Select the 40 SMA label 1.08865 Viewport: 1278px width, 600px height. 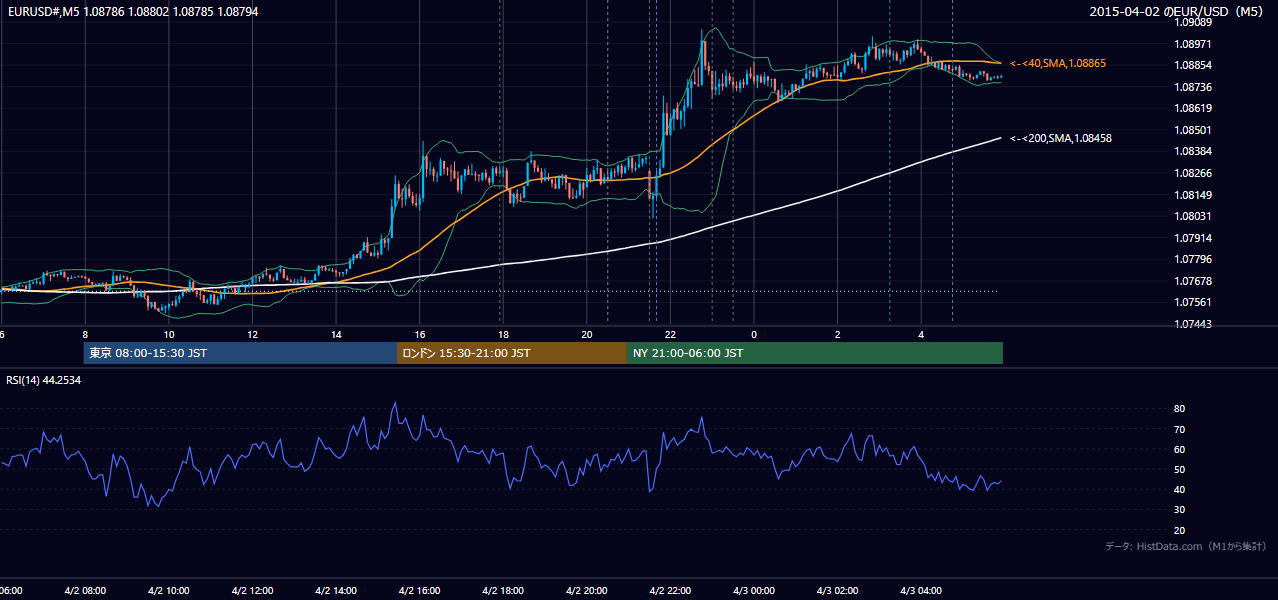(x=1058, y=63)
